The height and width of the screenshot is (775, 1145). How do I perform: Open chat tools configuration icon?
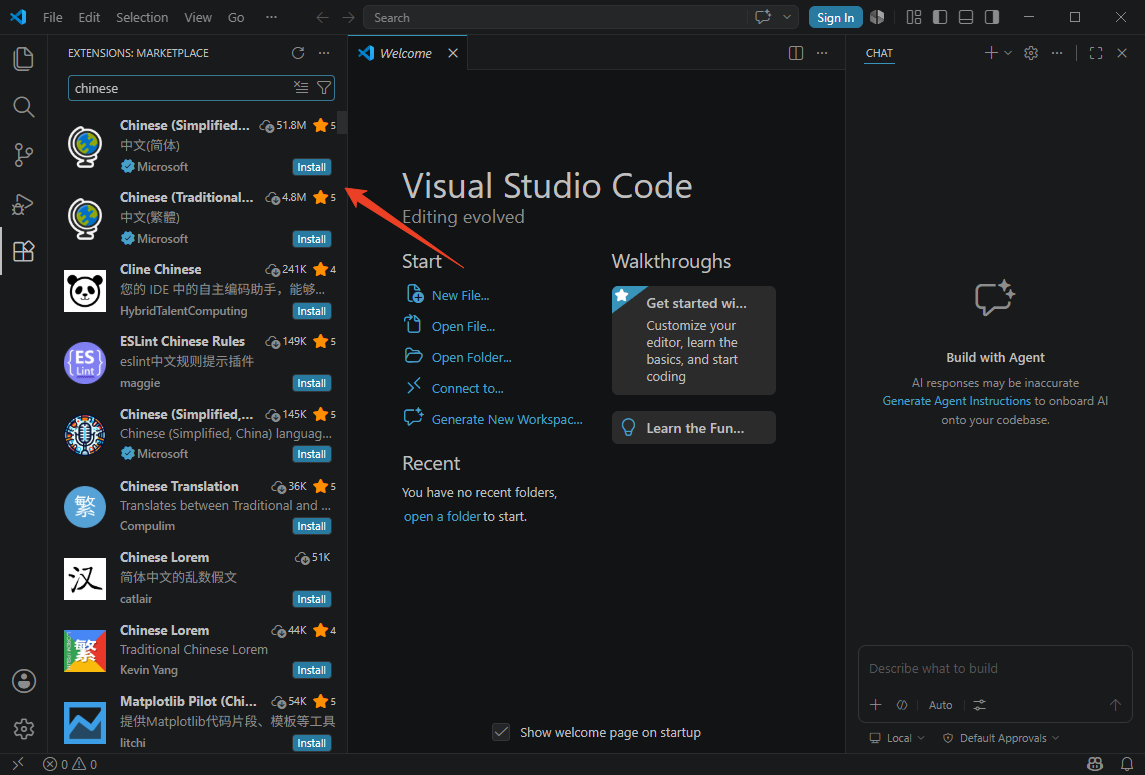pyautogui.click(x=980, y=705)
